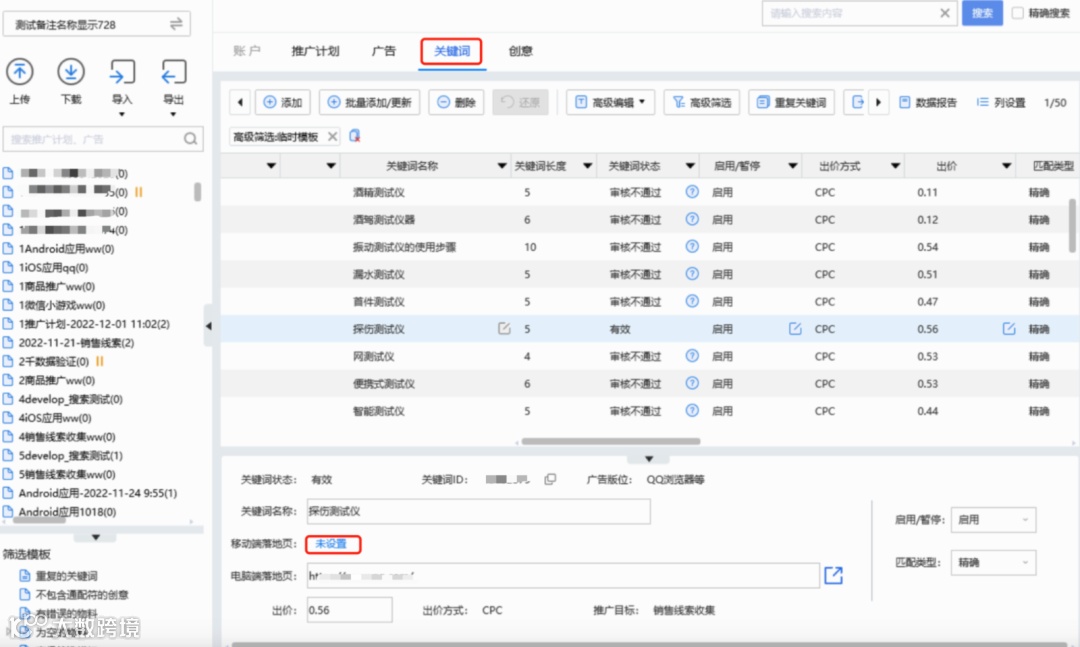Image resolution: width=1080 pixels, height=647 pixels.
Task: Switch to the 关键词 tab
Action: 452,51
